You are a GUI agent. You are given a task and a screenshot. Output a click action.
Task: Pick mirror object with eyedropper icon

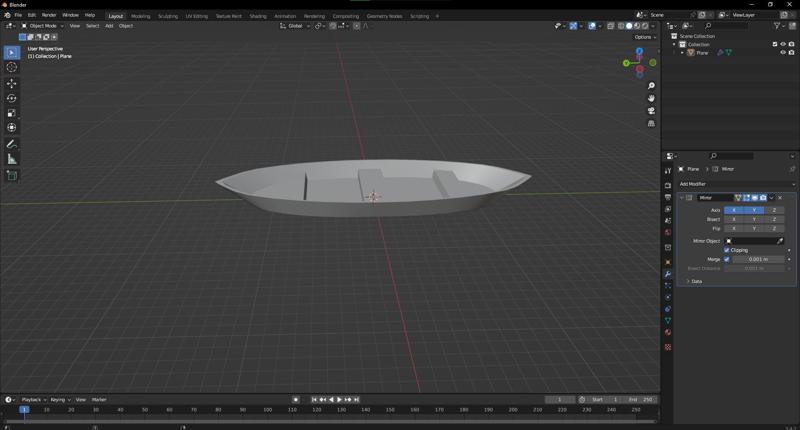(780, 241)
